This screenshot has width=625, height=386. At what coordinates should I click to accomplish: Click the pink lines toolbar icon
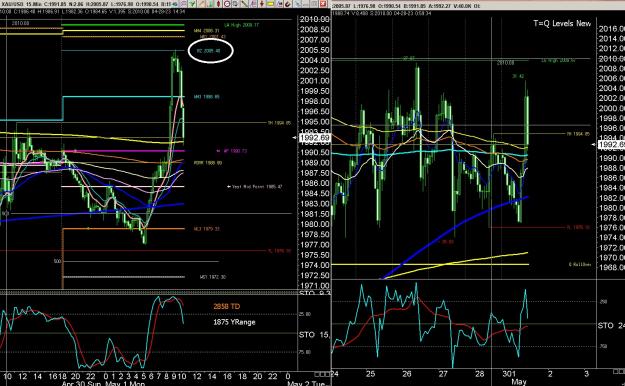tap(183, 4)
